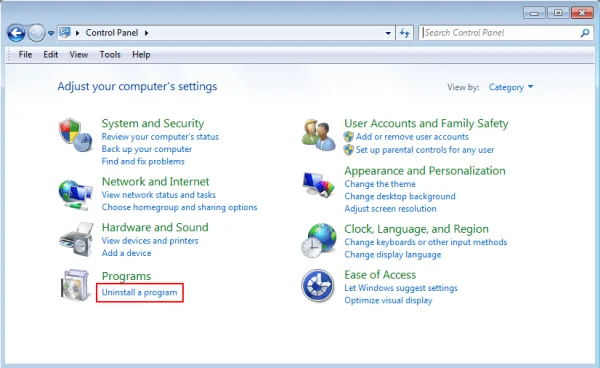600x368 pixels.
Task: Expand the address bar history dropdown
Action: point(388,33)
